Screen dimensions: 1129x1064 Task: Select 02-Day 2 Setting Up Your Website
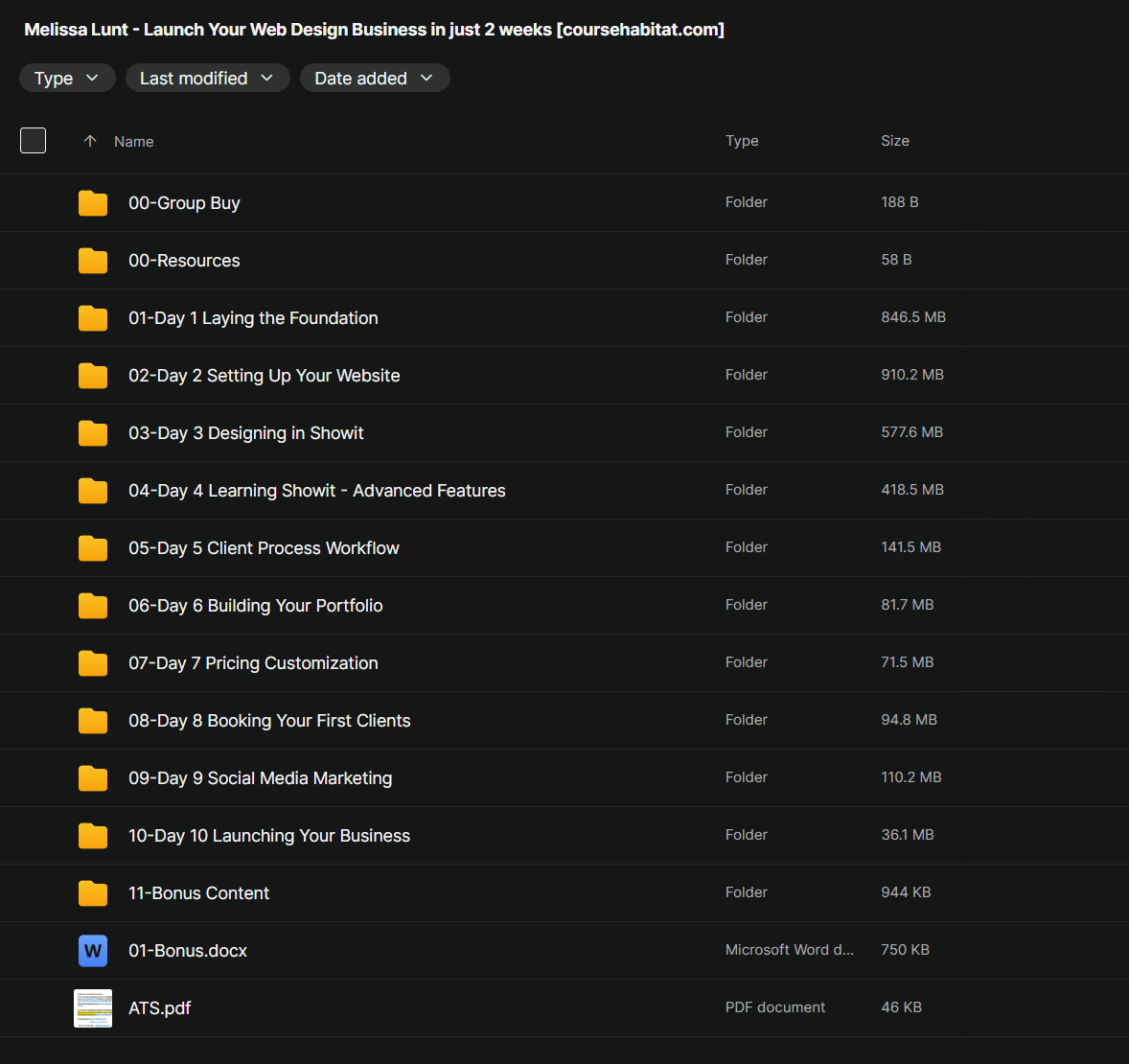(x=265, y=376)
